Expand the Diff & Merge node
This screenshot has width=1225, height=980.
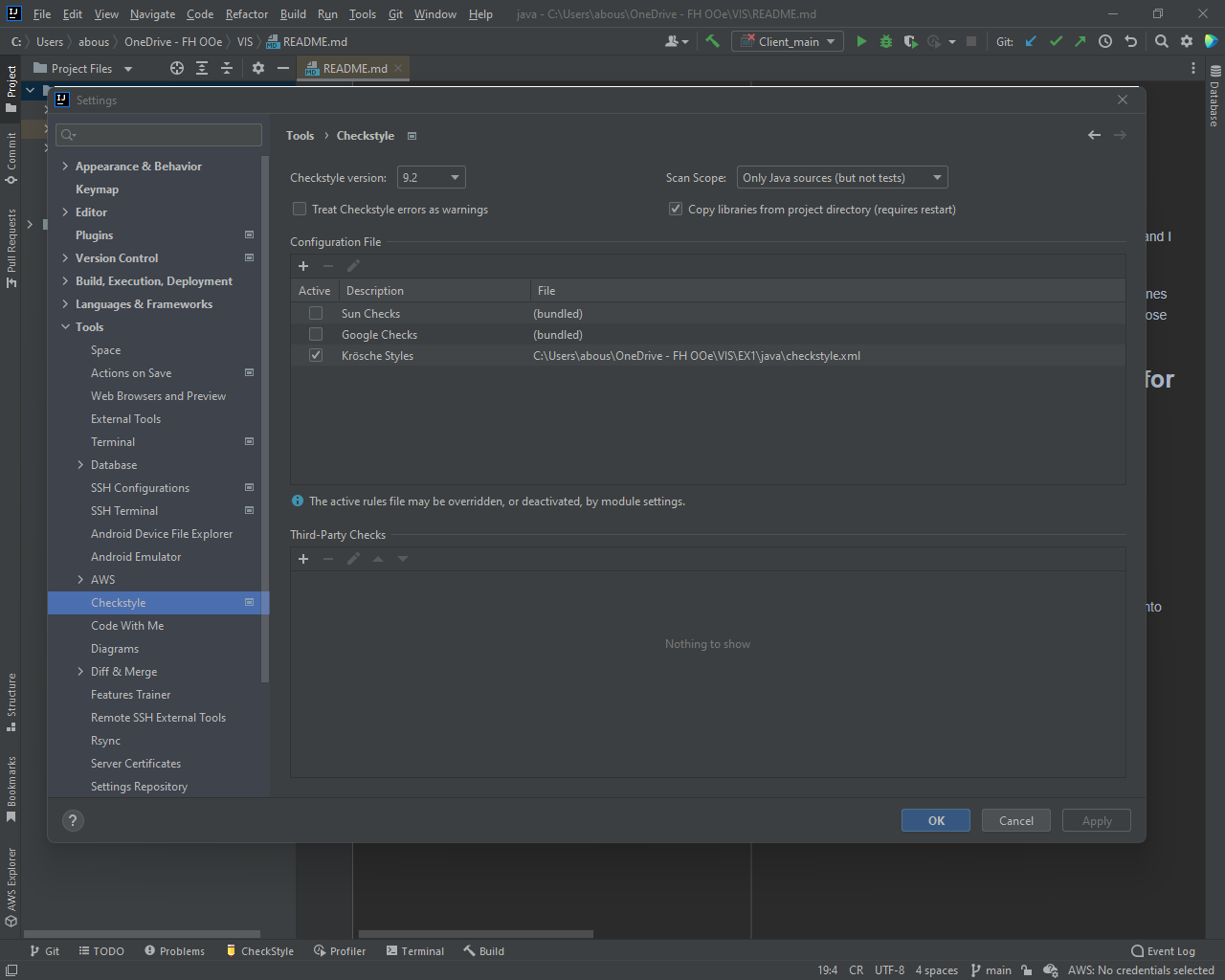click(x=80, y=672)
